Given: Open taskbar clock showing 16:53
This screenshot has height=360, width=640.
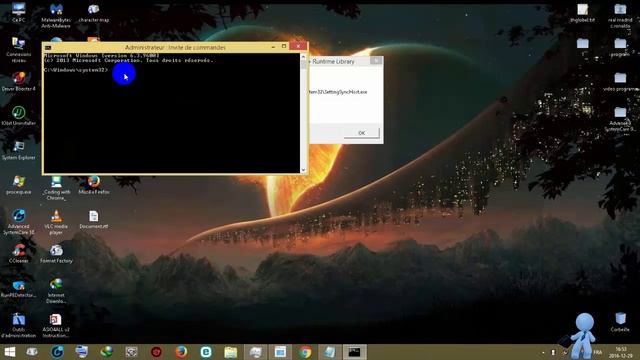Looking at the screenshot, I should [x=621, y=352].
